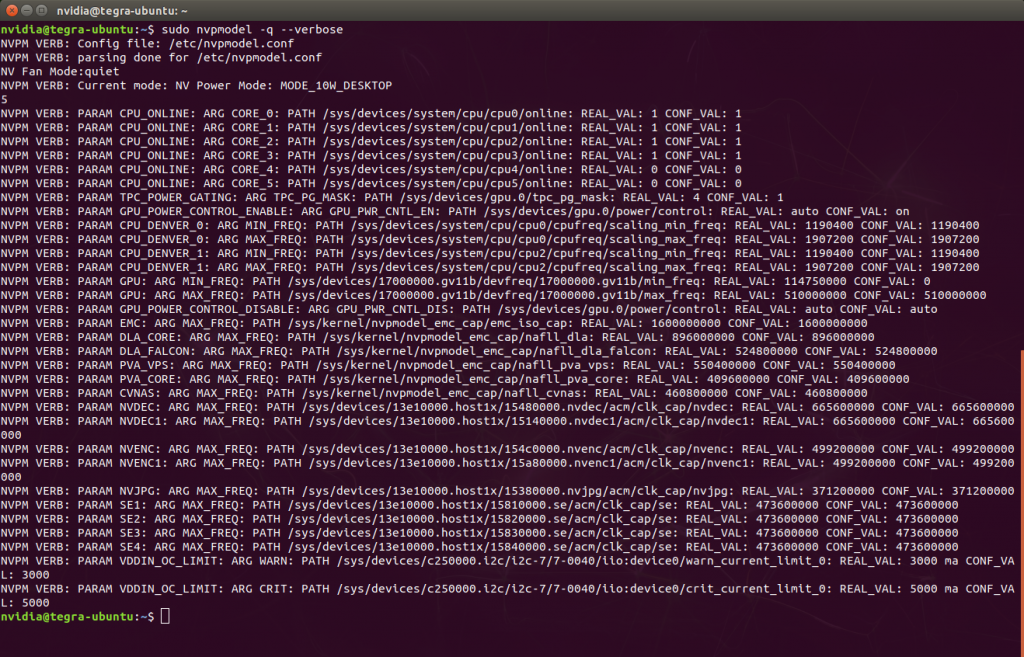Minimize the terminal window
The image size is (1024, 657).
click(27, 10)
